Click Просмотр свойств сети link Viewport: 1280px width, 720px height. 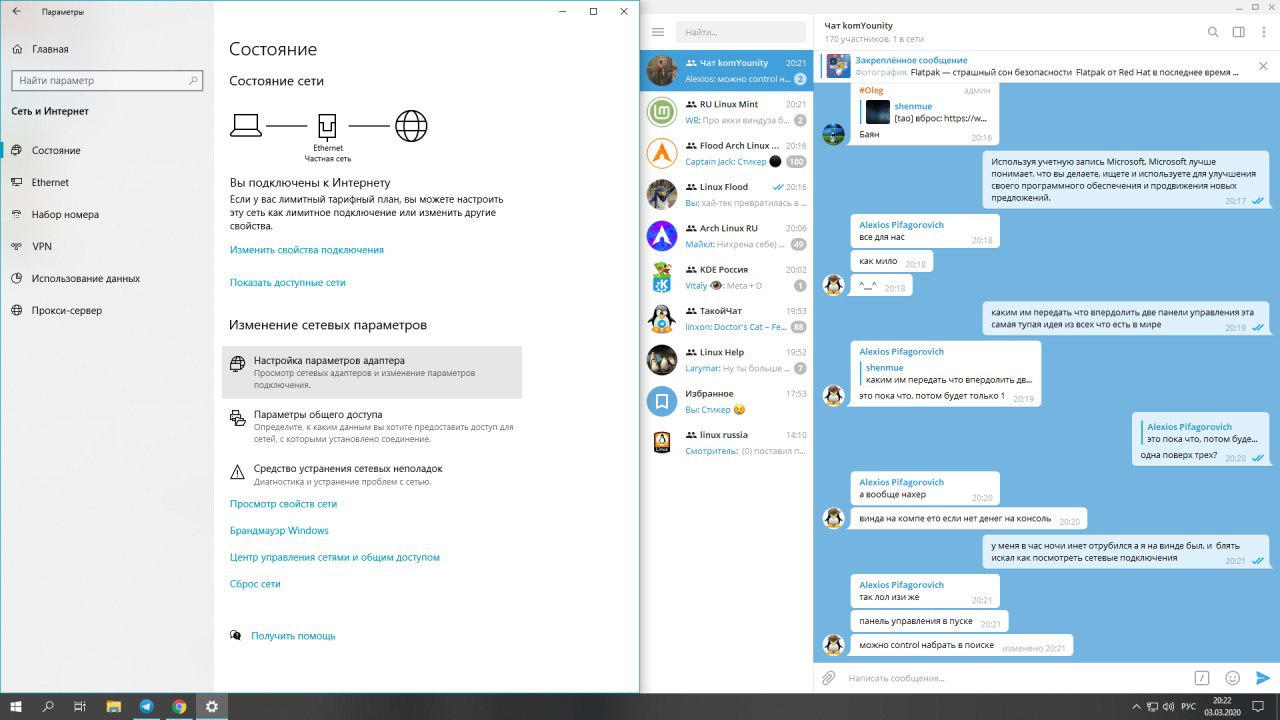(283, 504)
